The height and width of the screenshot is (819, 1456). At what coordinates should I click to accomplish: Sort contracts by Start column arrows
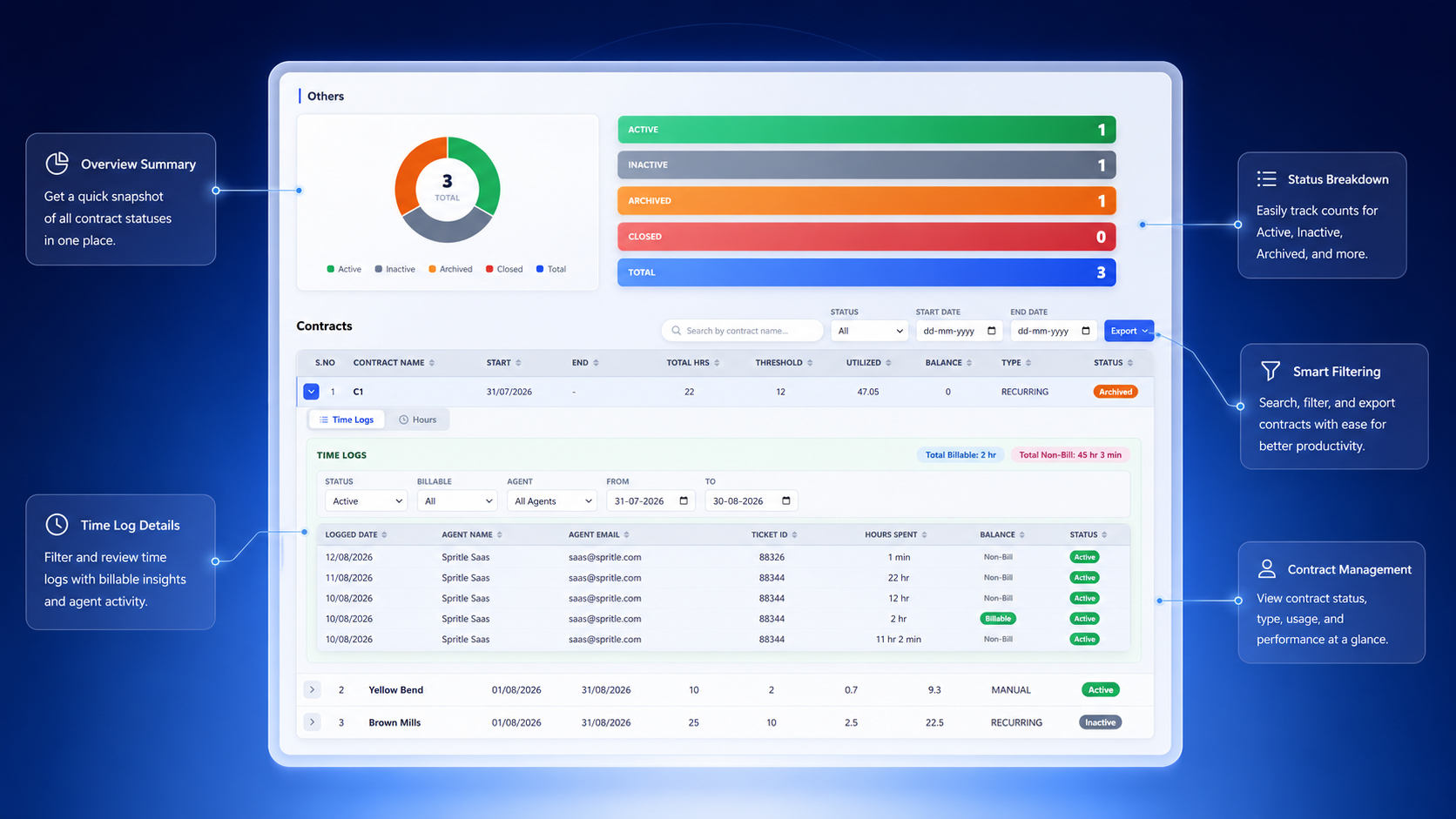518,363
